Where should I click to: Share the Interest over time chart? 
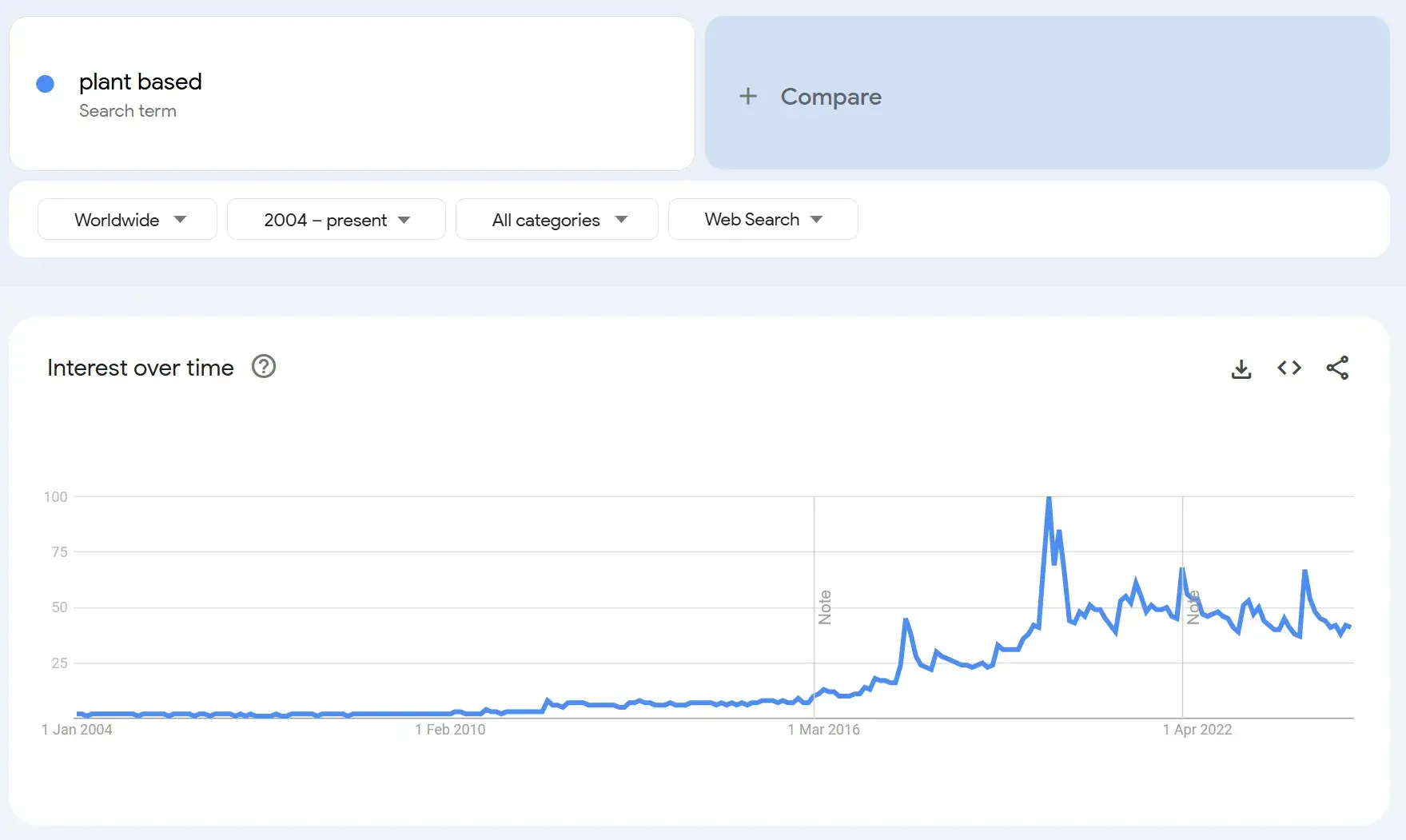coord(1337,368)
